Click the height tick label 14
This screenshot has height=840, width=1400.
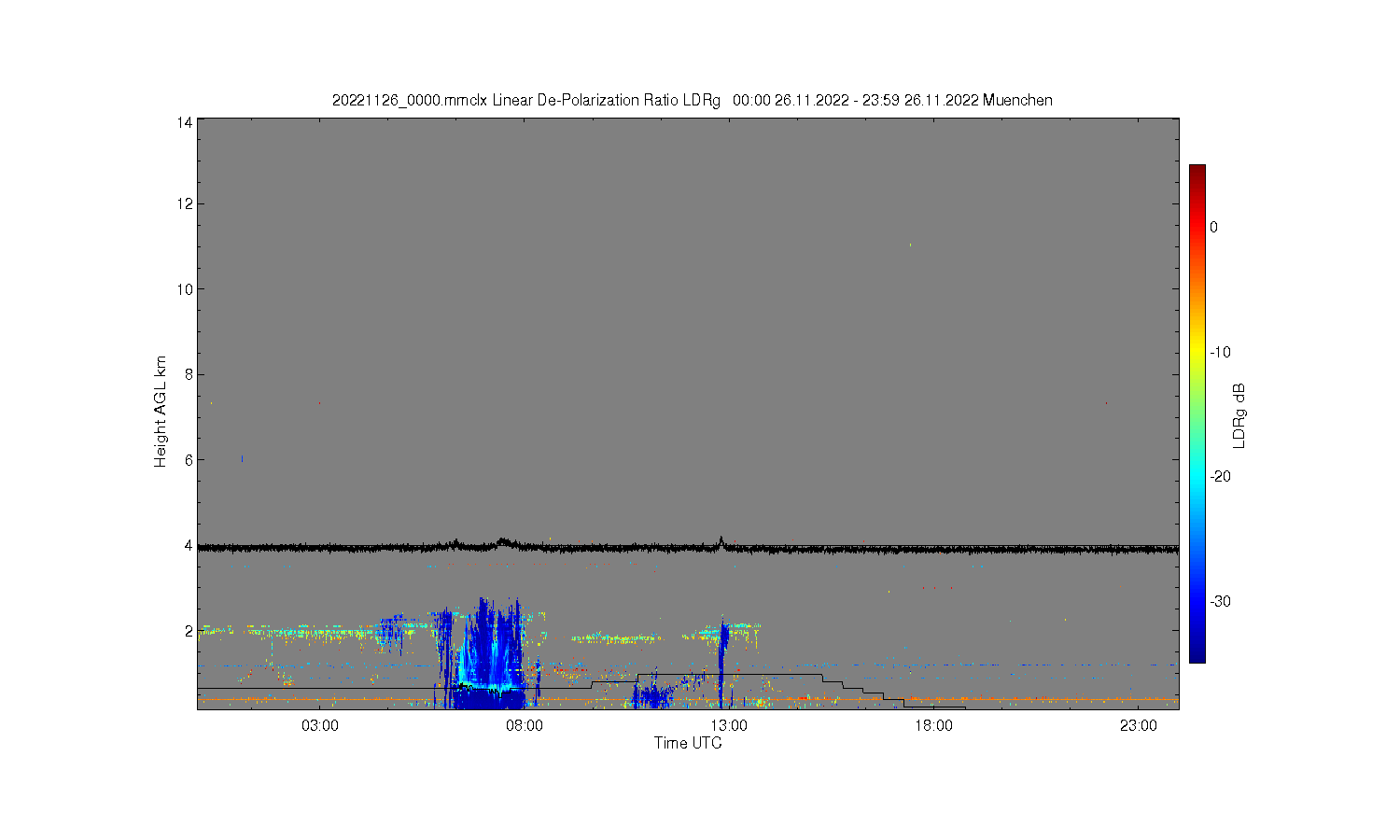[185, 122]
